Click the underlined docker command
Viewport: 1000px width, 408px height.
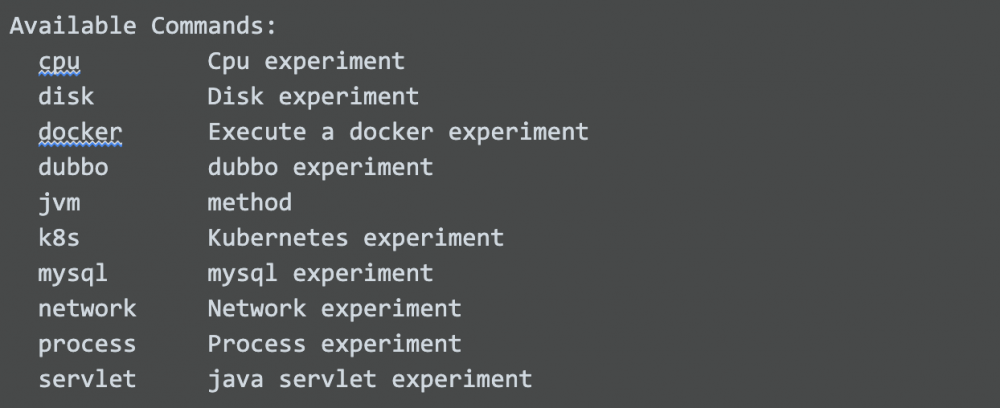tap(80, 132)
